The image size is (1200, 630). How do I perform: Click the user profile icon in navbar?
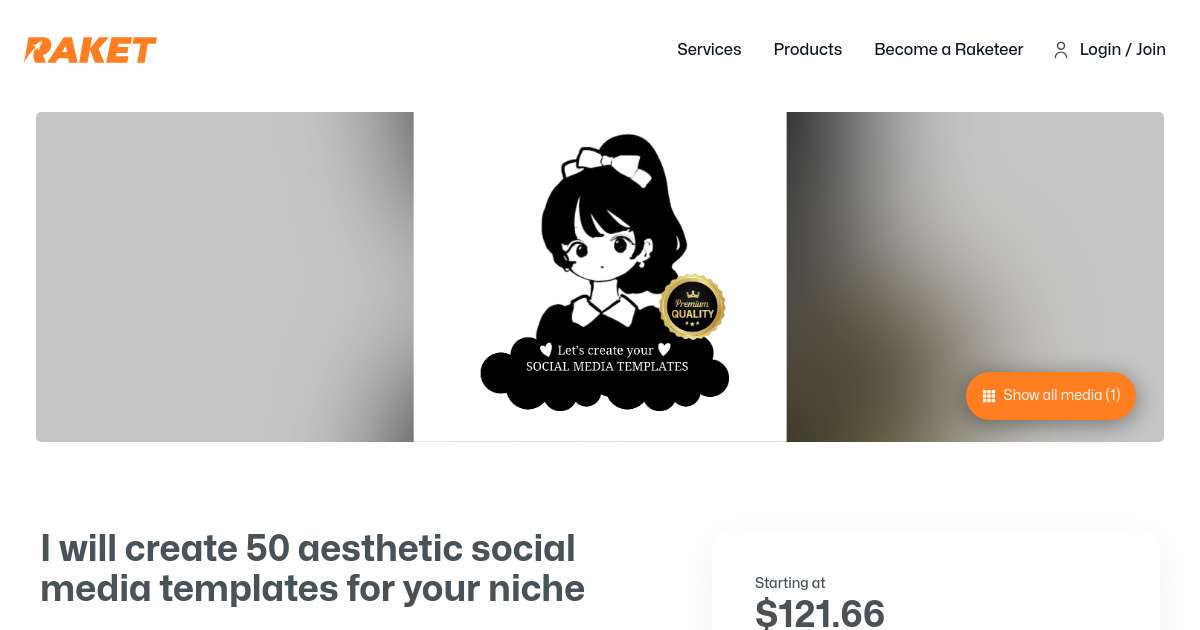[1061, 50]
